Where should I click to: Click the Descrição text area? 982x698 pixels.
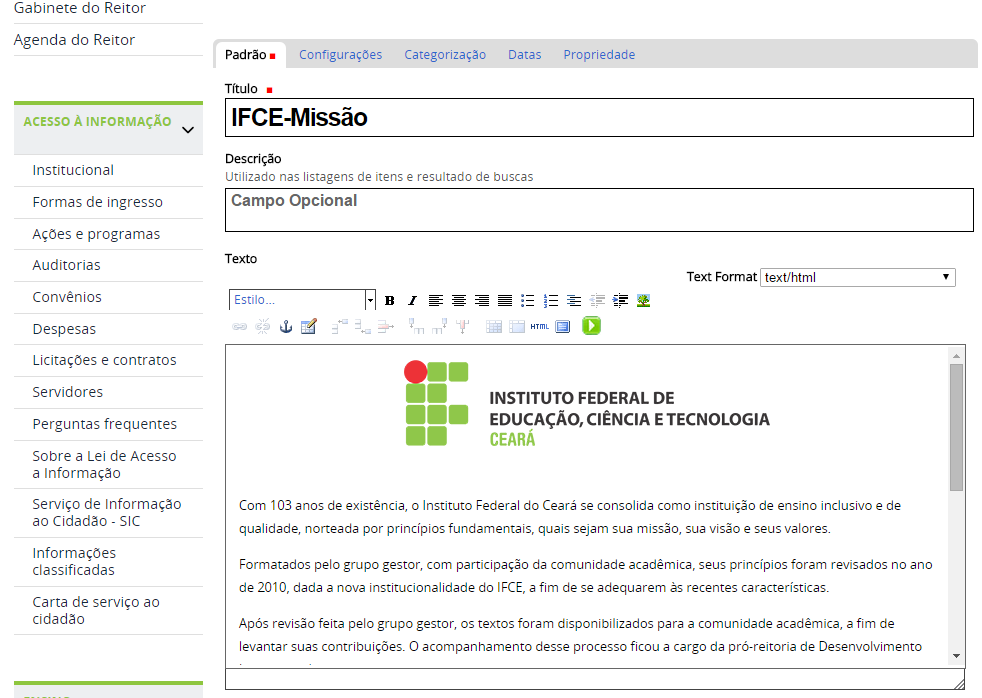[x=599, y=210]
